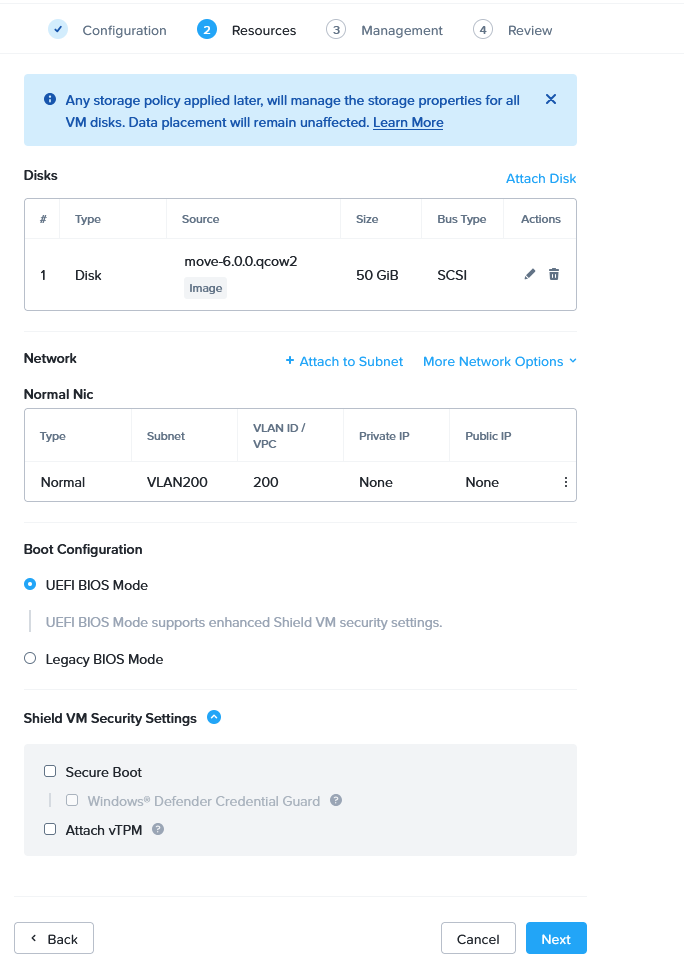Open the More Network Options dropdown

499,361
